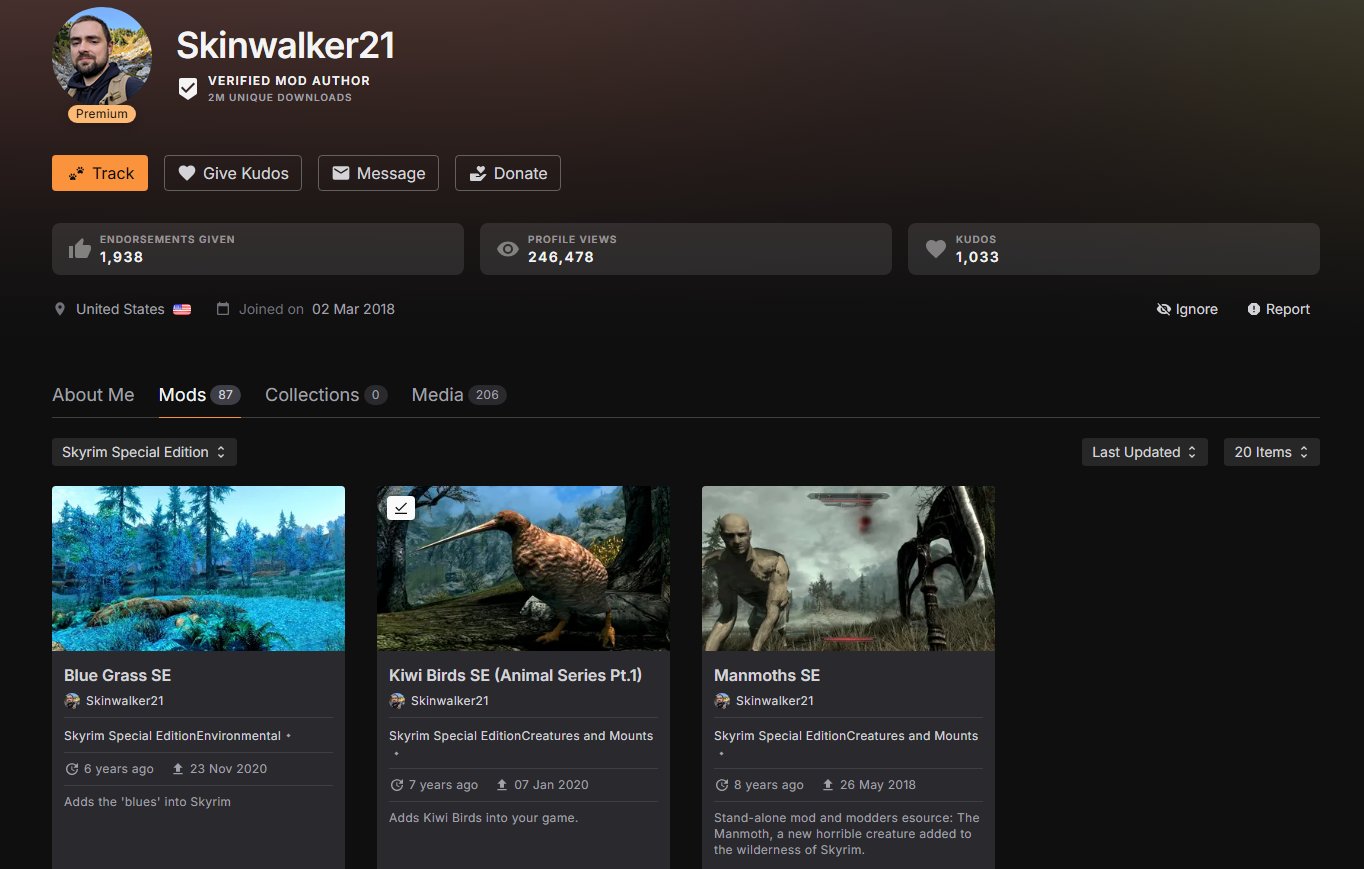Open the Media tab

click(x=459, y=395)
